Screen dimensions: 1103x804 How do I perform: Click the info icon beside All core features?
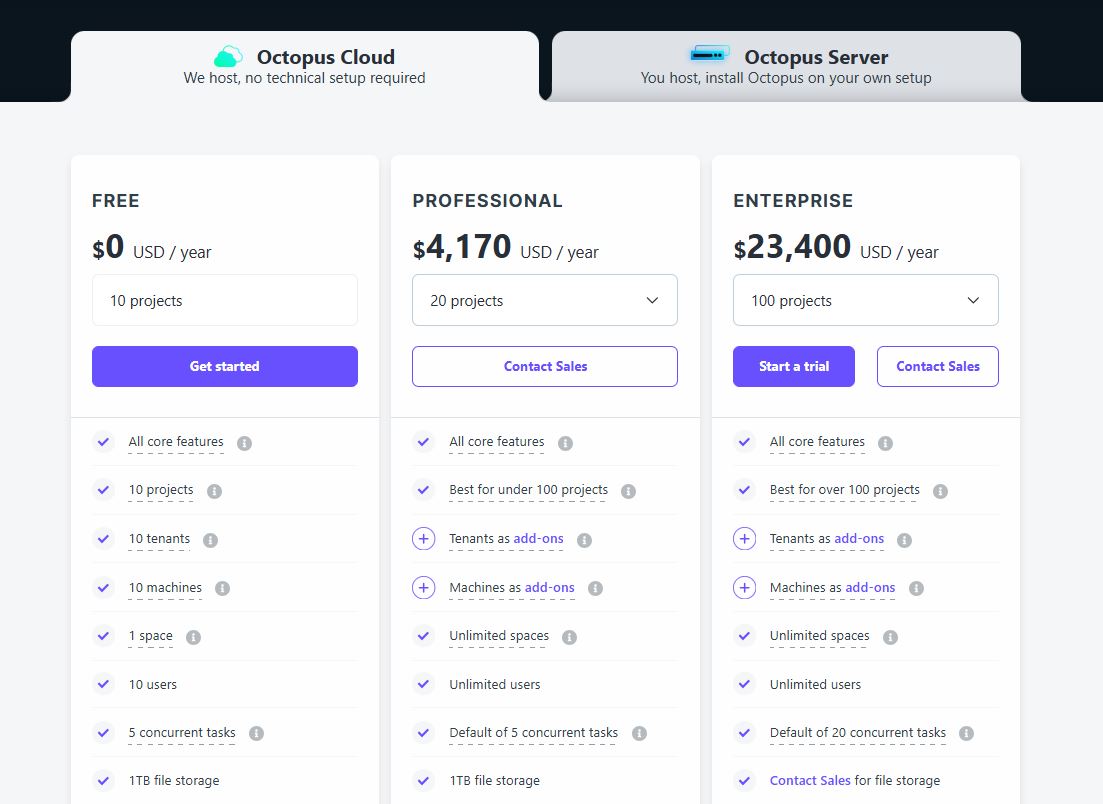click(x=245, y=443)
